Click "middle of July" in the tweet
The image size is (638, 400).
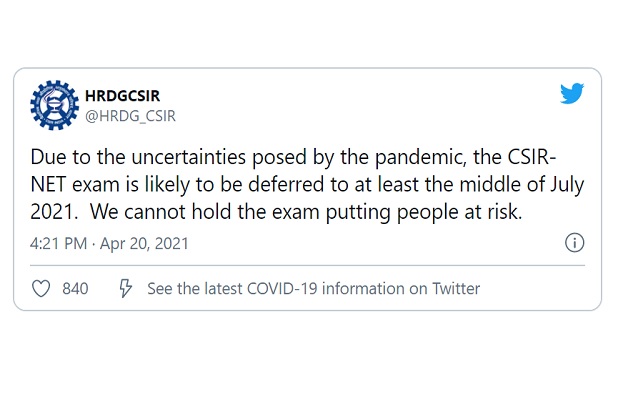click(533, 185)
